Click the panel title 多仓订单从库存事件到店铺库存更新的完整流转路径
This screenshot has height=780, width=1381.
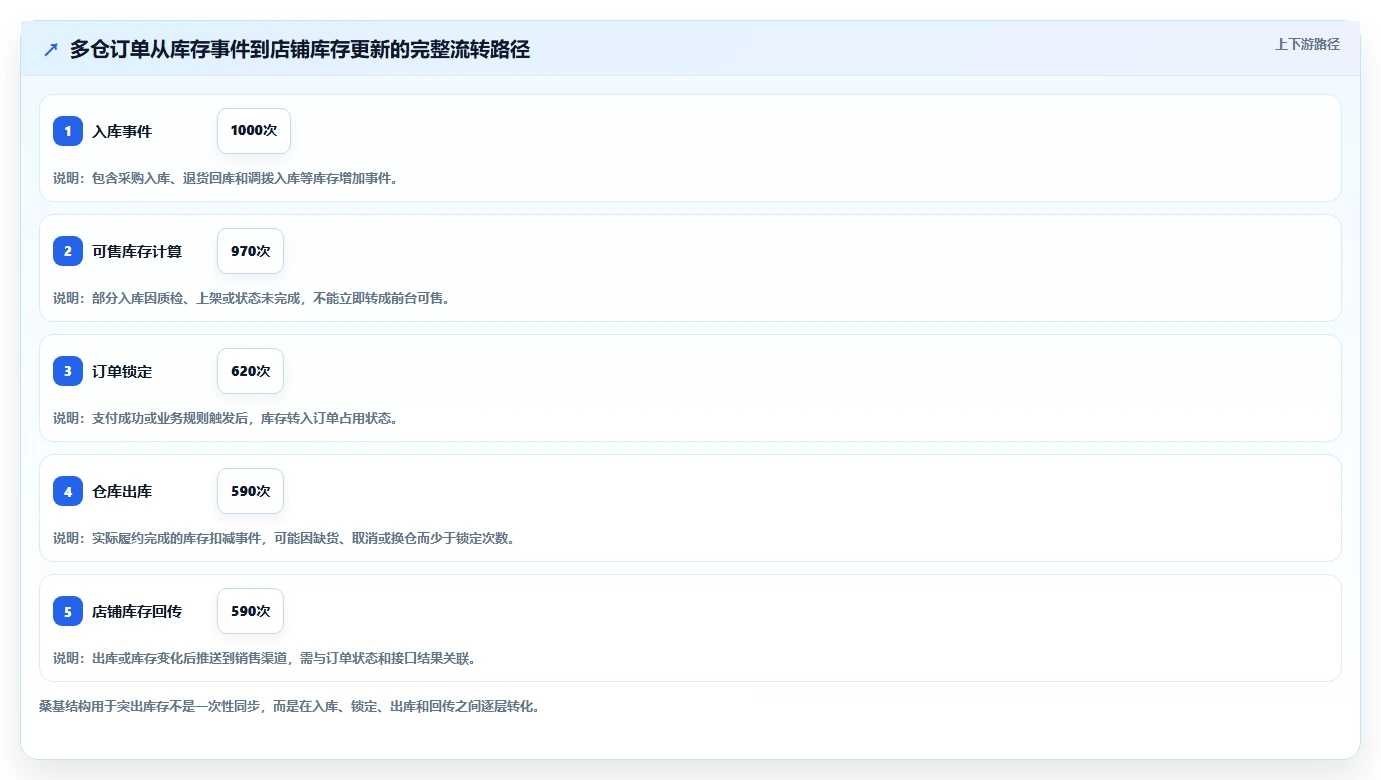300,50
